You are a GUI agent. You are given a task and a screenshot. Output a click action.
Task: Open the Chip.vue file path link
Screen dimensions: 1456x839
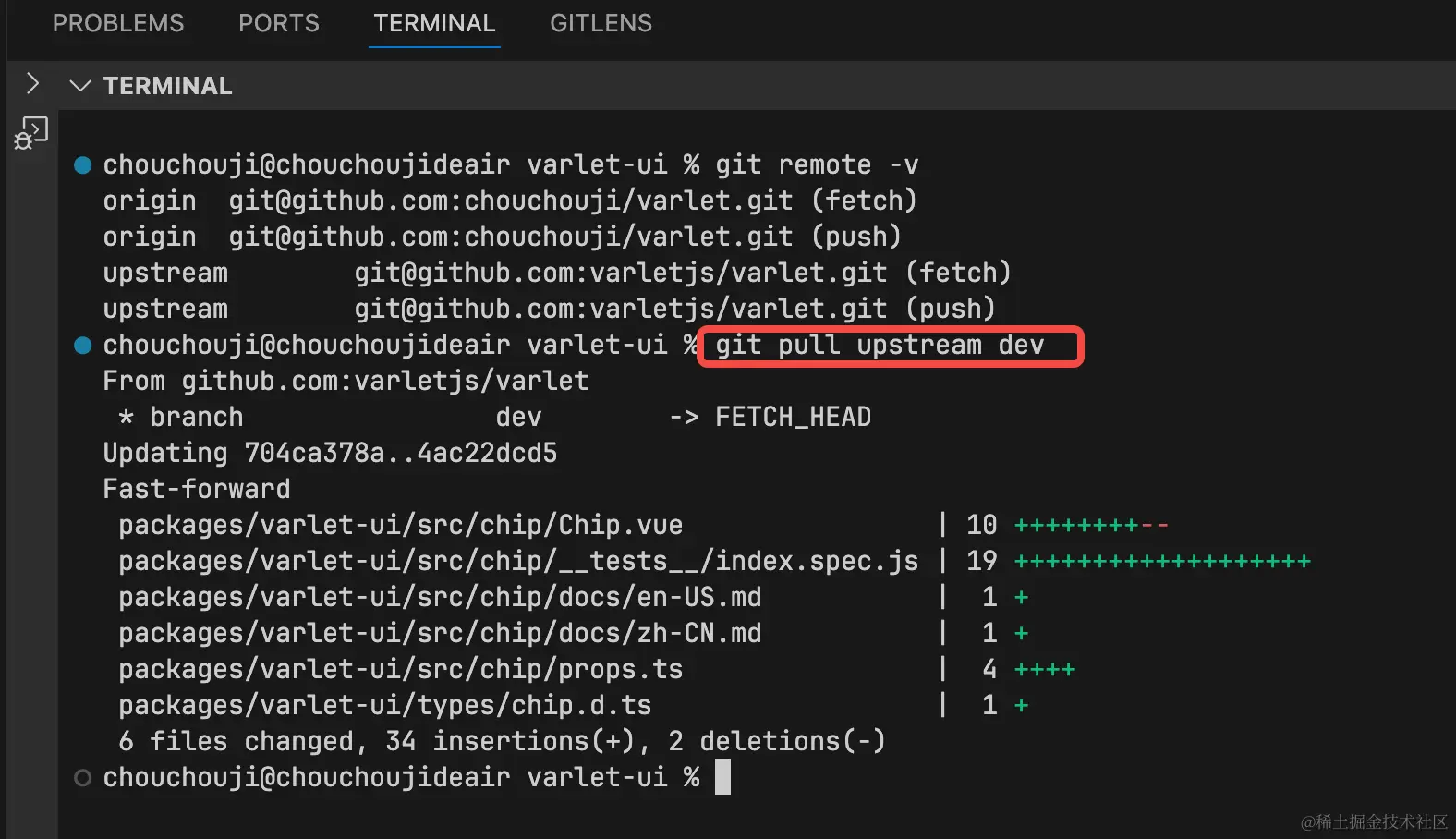pos(400,525)
